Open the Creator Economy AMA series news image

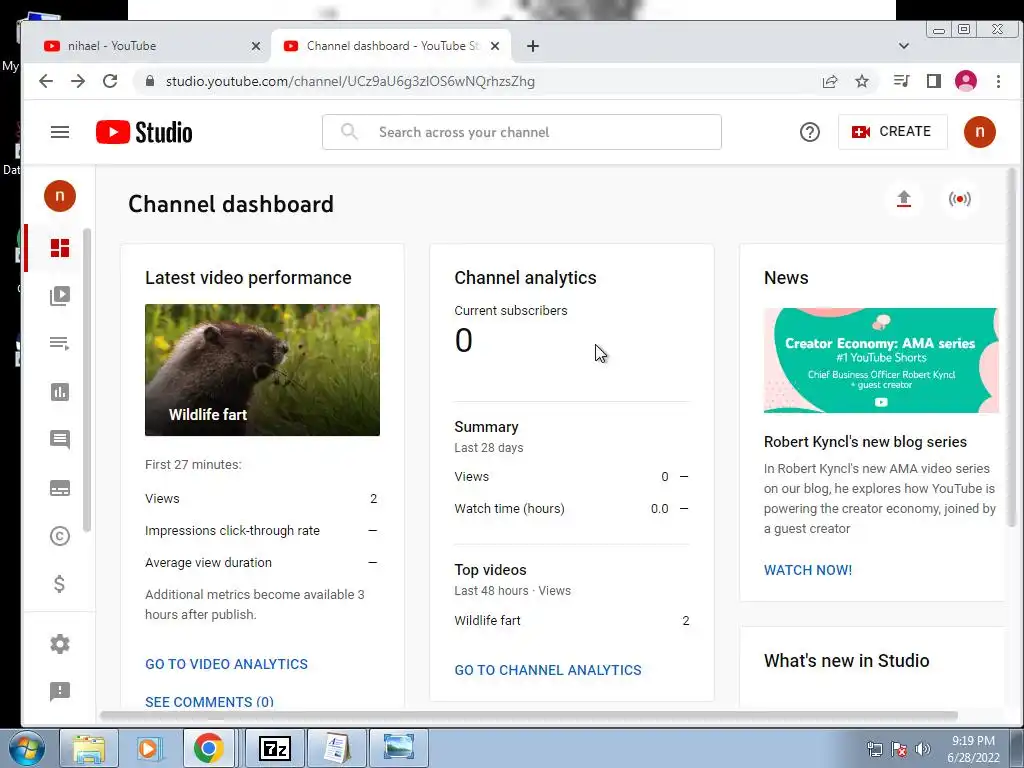[881, 360]
